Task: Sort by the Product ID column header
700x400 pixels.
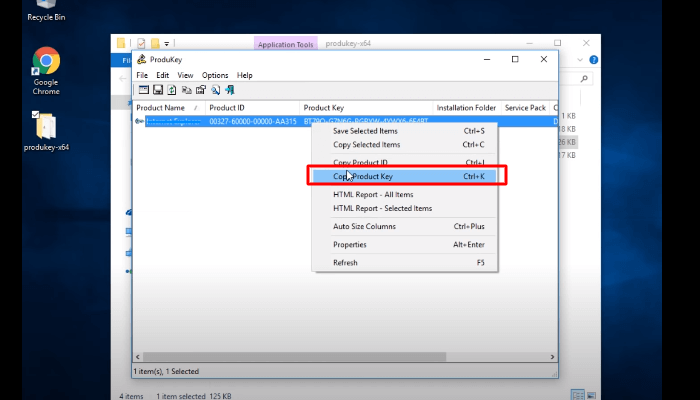Action: pos(250,107)
